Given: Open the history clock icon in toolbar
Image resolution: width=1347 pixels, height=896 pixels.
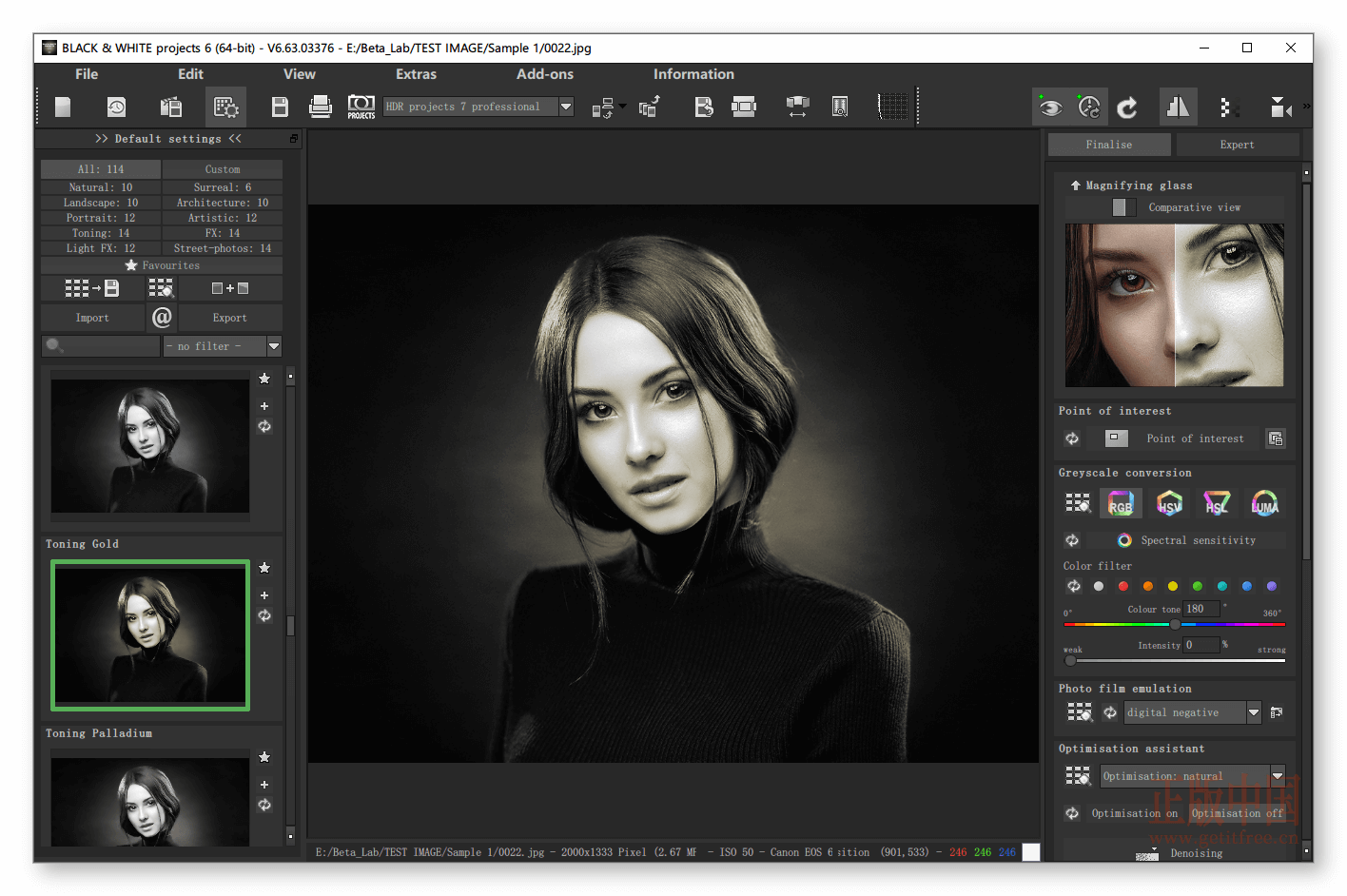Looking at the screenshot, I should [x=116, y=107].
